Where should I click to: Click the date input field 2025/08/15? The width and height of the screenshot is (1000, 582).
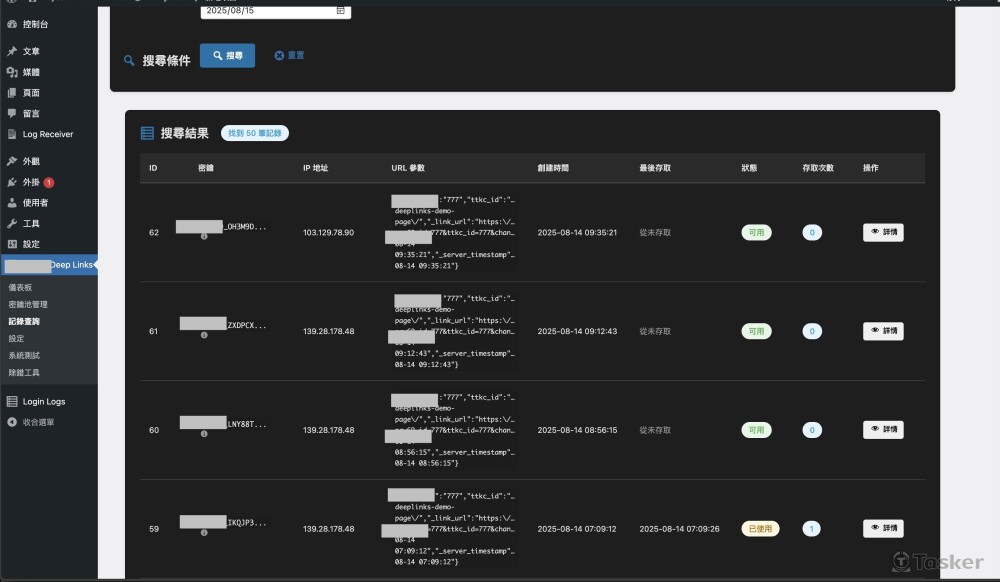[265, 10]
